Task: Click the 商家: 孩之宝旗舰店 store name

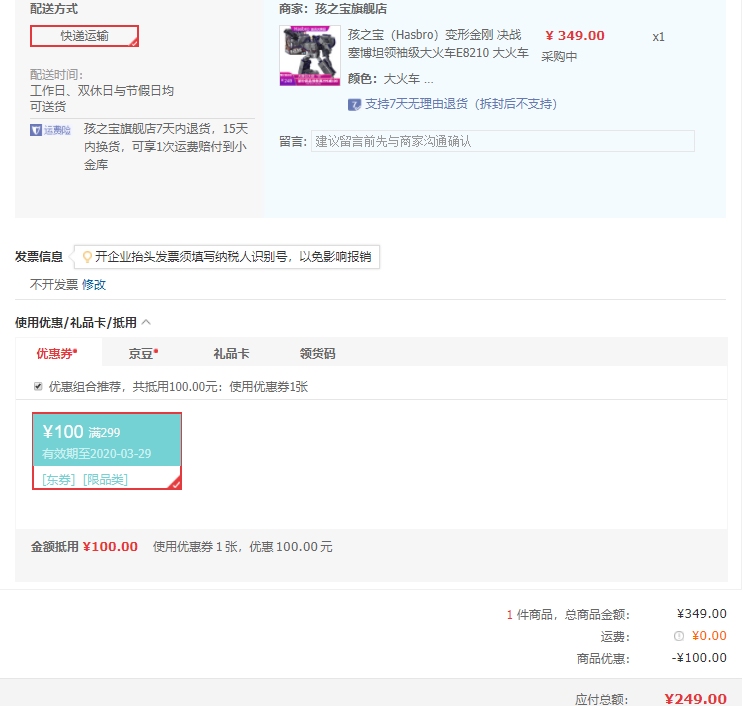Action: click(x=351, y=9)
